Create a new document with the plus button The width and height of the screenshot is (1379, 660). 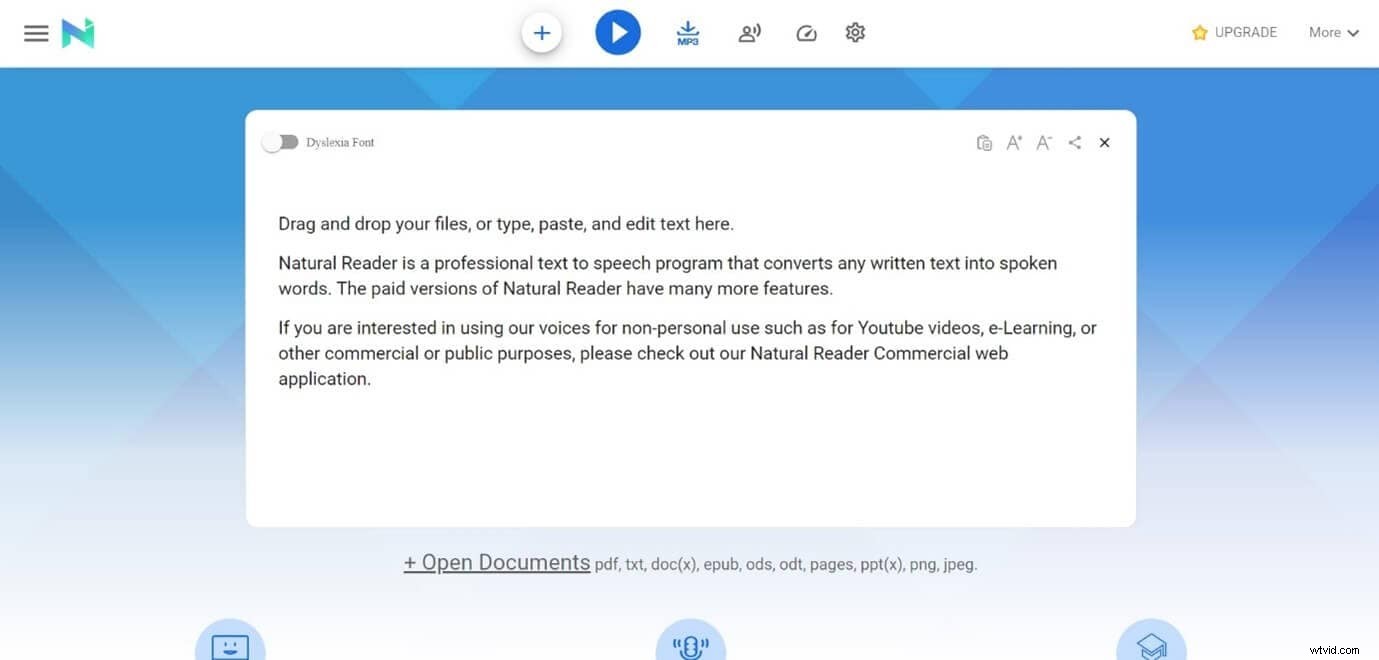[x=541, y=31]
